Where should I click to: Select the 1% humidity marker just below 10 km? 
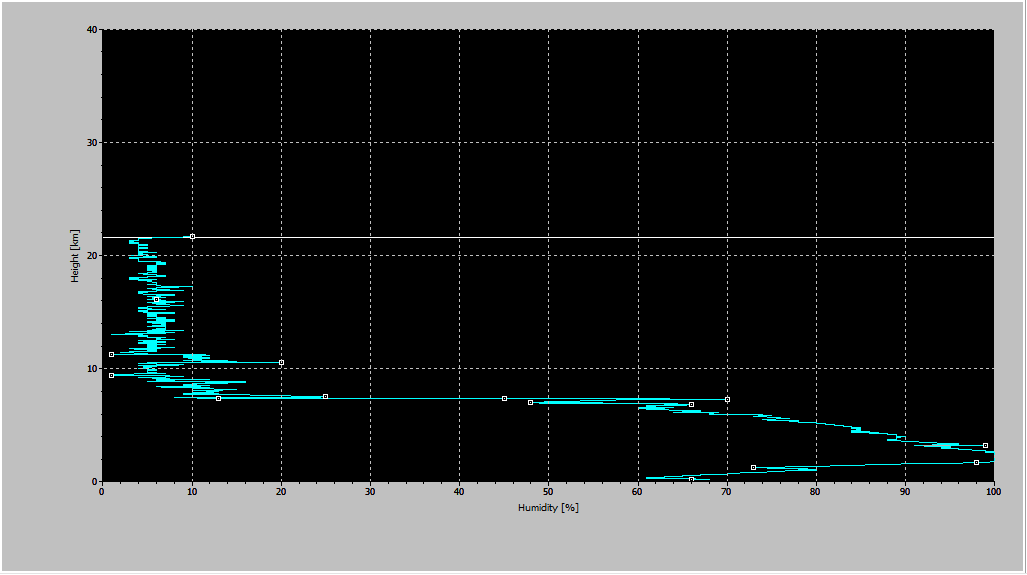[x=111, y=375]
